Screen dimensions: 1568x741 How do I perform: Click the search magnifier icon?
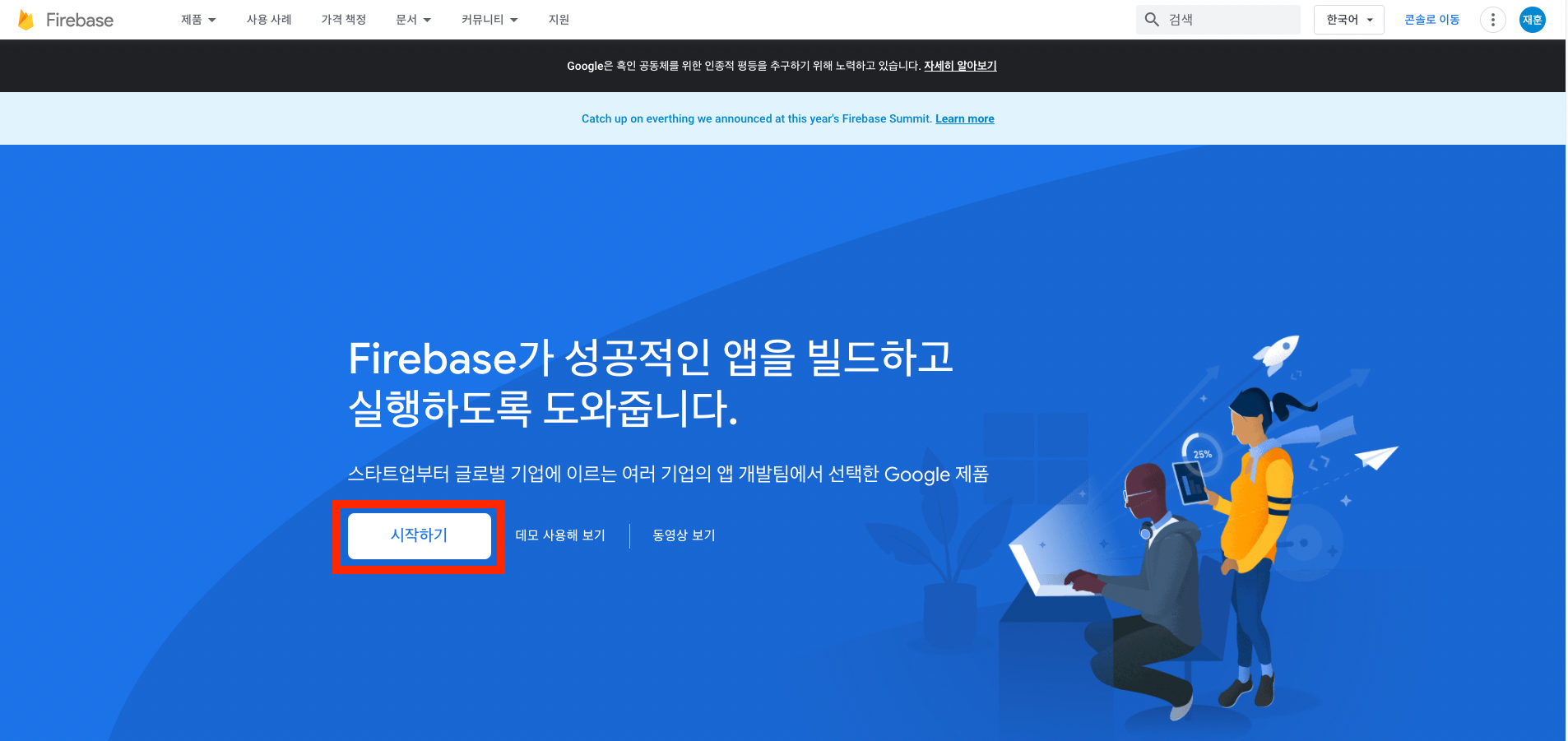[1152, 20]
